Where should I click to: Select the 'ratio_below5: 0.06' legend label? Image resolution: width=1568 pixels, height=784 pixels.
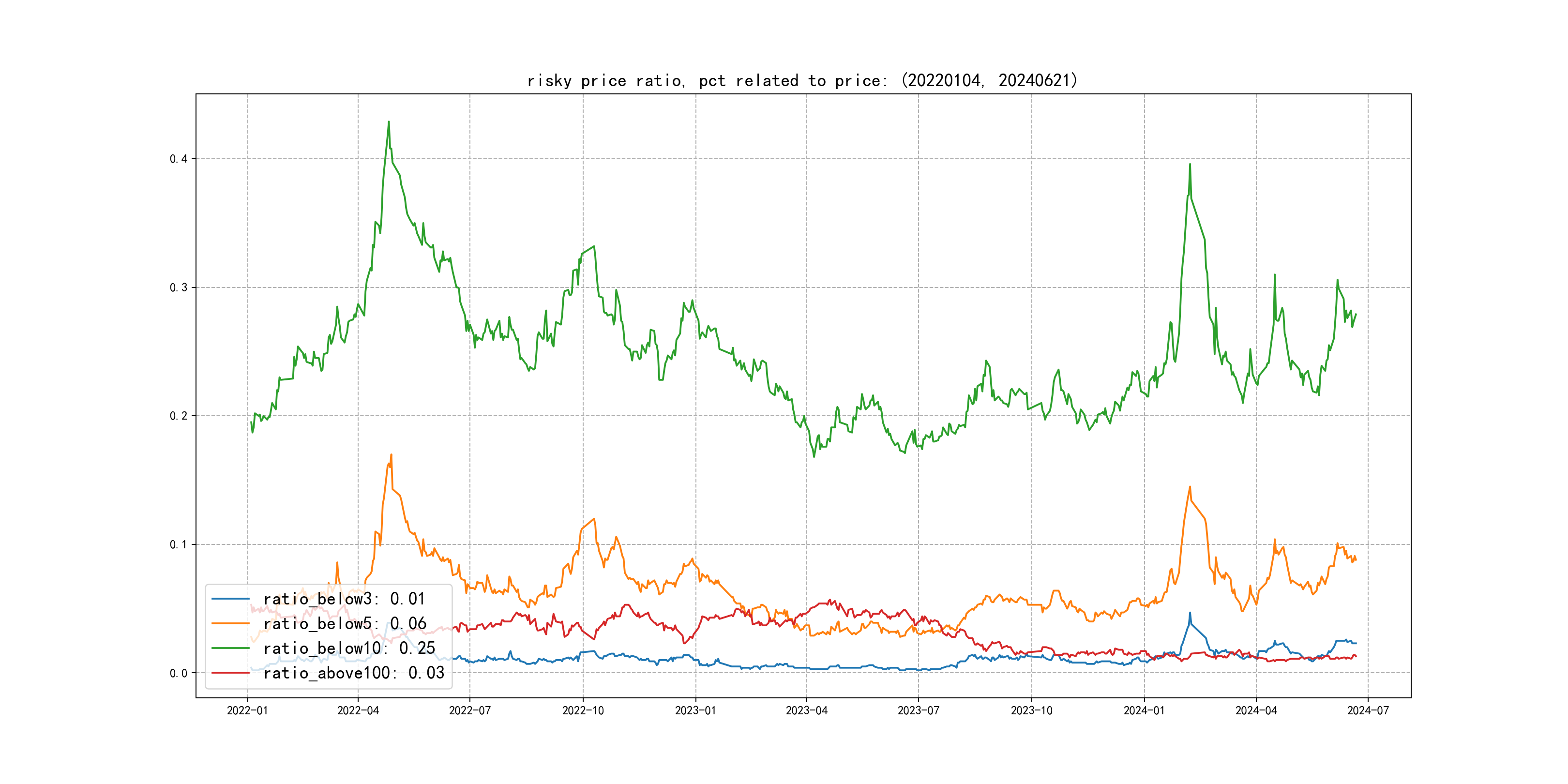point(345,623)
